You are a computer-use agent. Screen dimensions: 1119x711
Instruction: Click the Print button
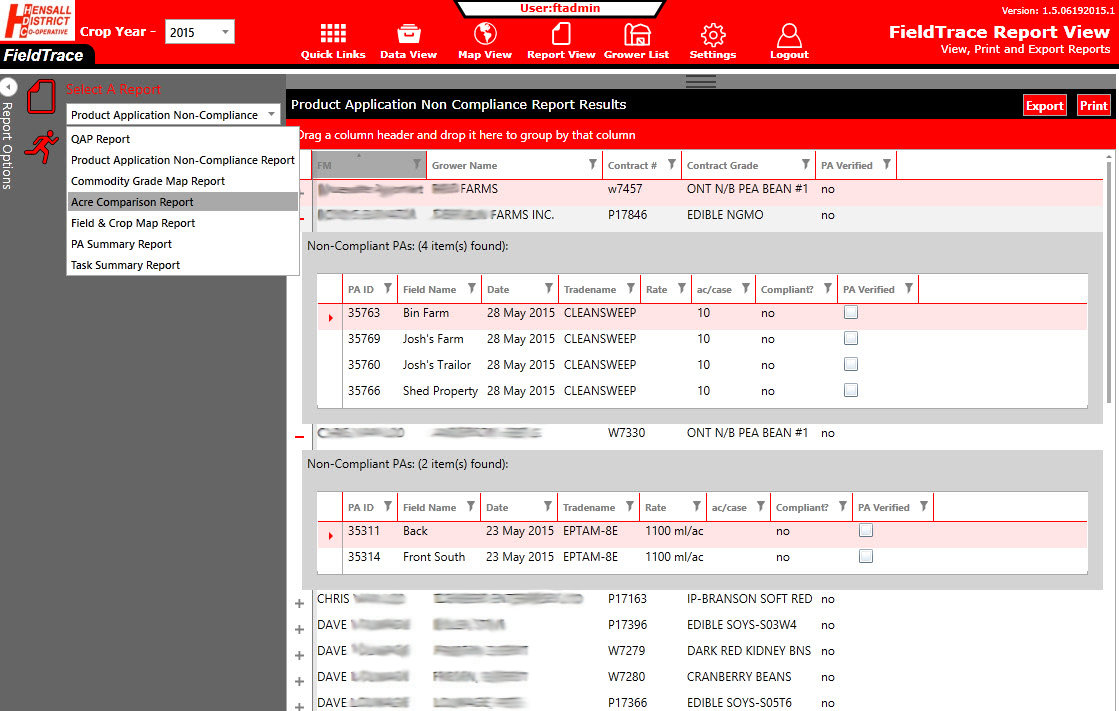1093,106
